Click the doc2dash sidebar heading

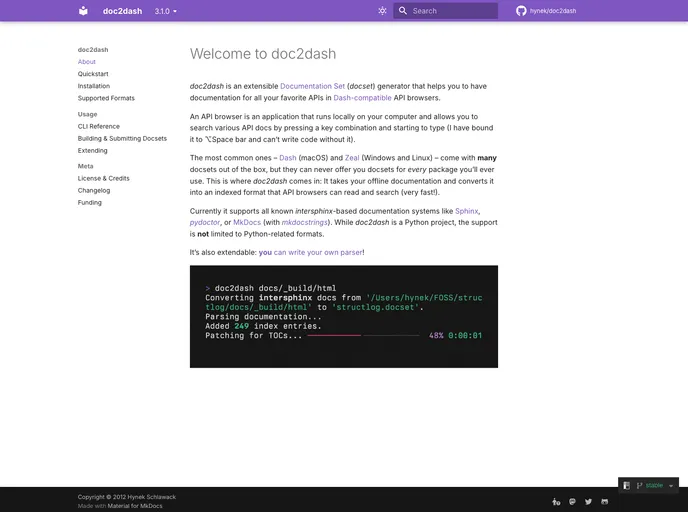tap(93, 50)
